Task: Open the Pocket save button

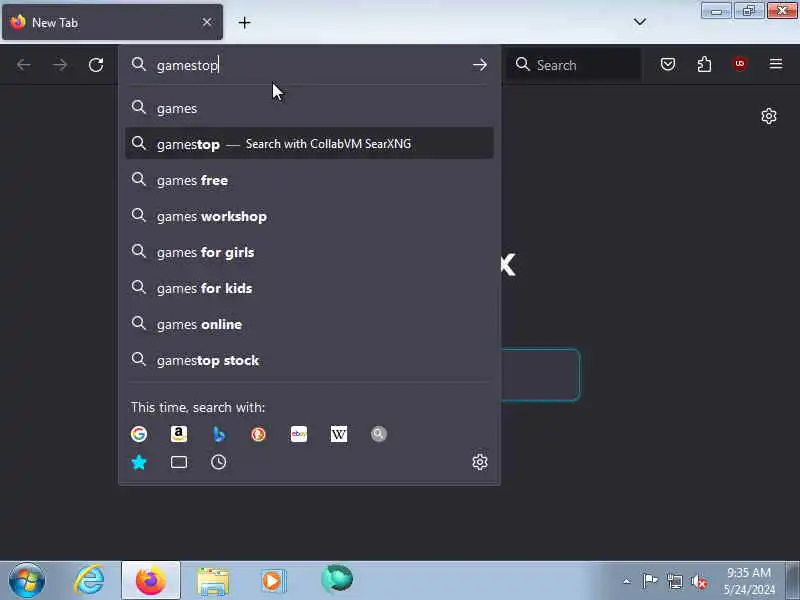Action: pyautogui.click(x=668, y=64)
